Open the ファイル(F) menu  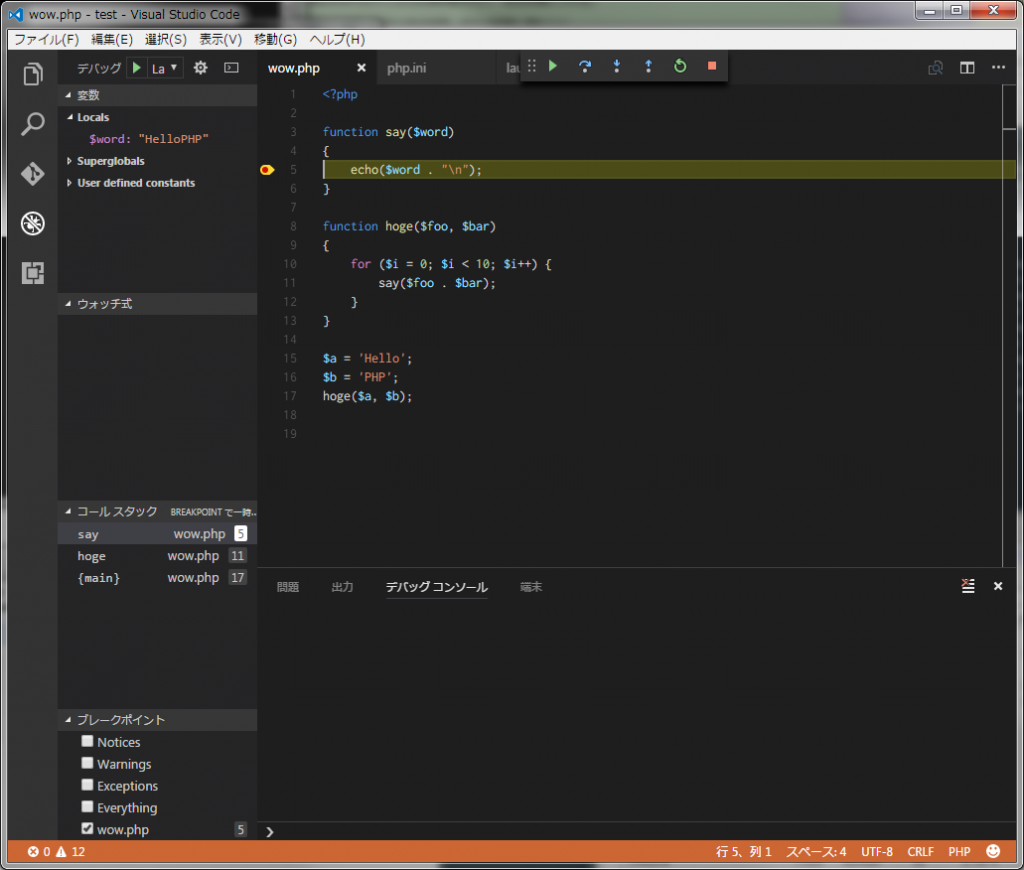pos(46,39)
